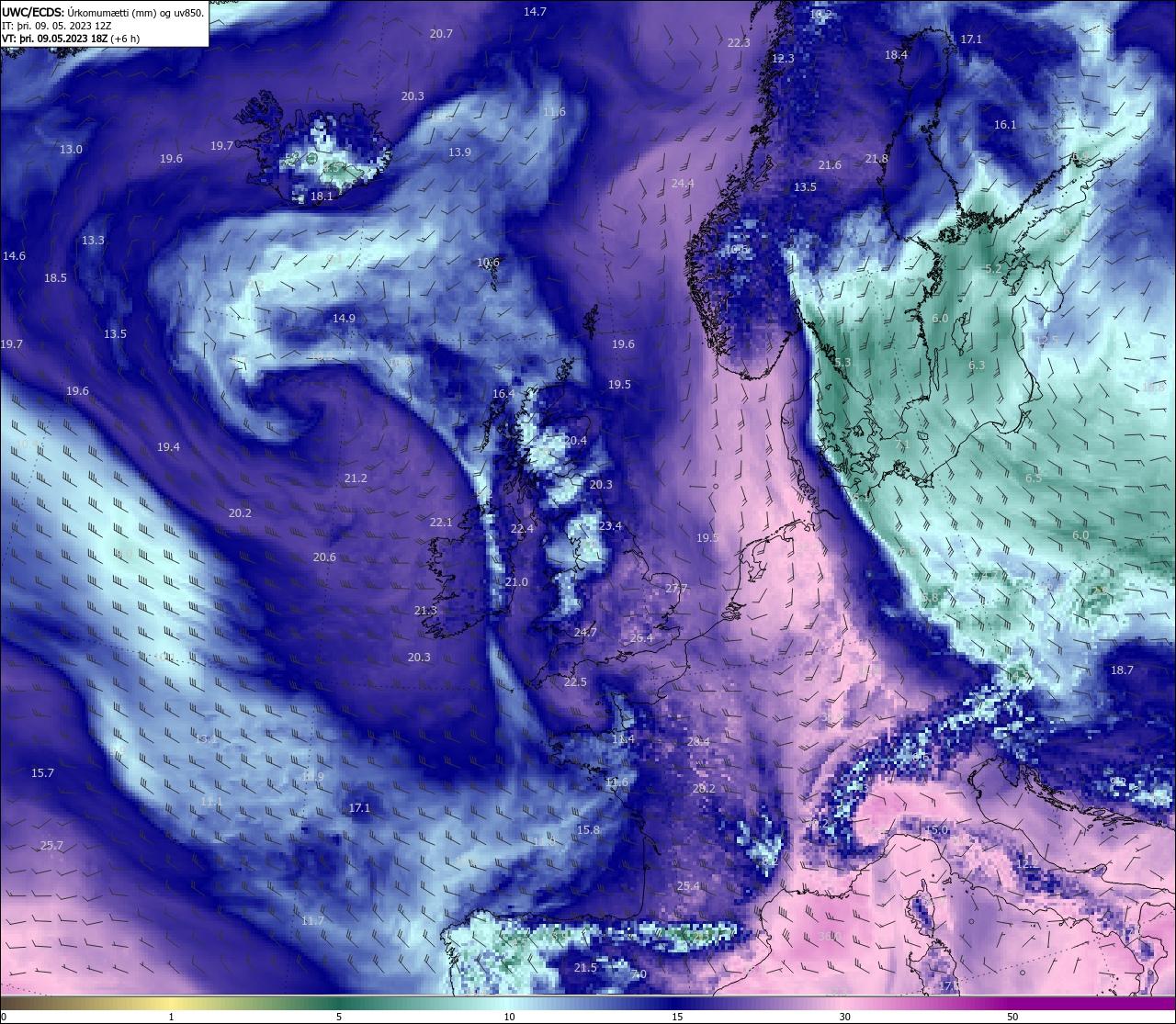Screen dimensions: 1176x1024
Task: Click the title text 'UWC/ECDS: Úrkomumætti (mm) og uv850.'
Action: click(103, 13)
